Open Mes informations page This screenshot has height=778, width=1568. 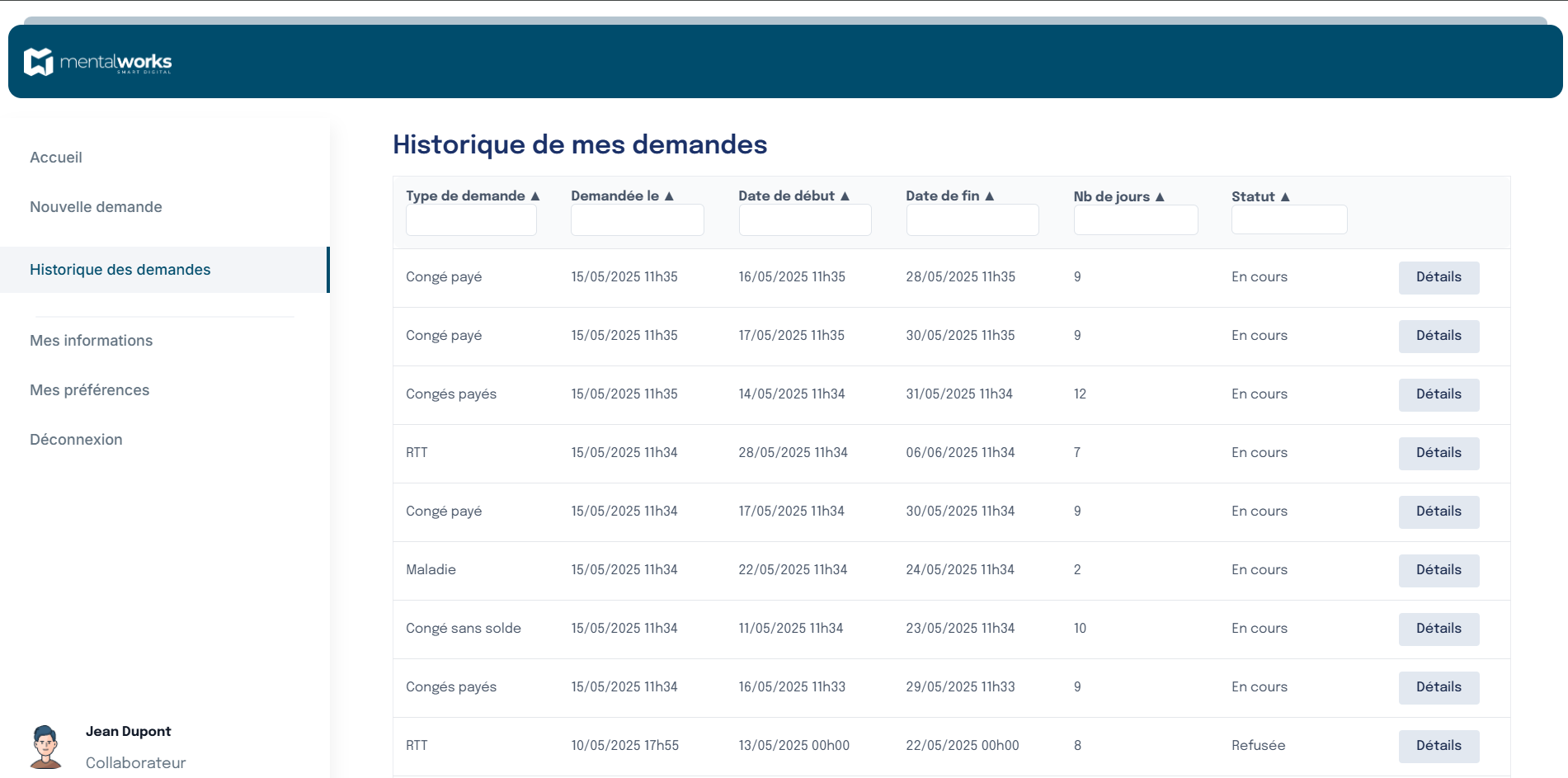coord(92,341)
